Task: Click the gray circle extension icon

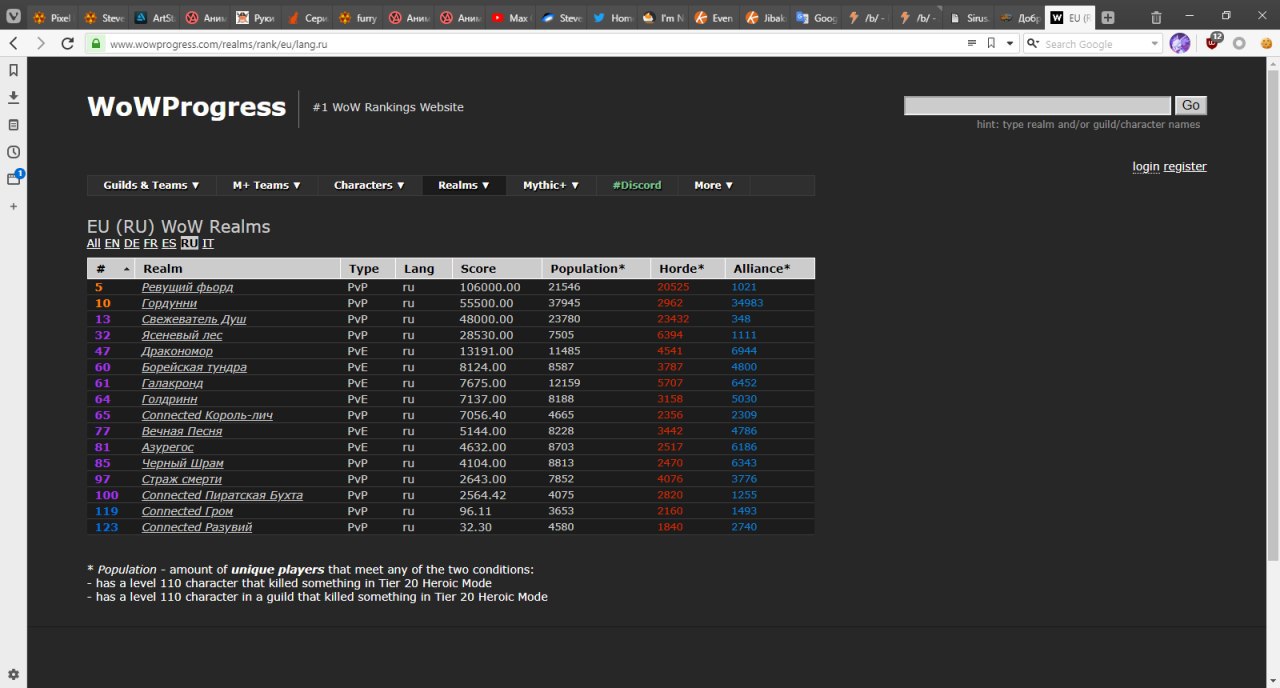Action: click(1239, 43)
